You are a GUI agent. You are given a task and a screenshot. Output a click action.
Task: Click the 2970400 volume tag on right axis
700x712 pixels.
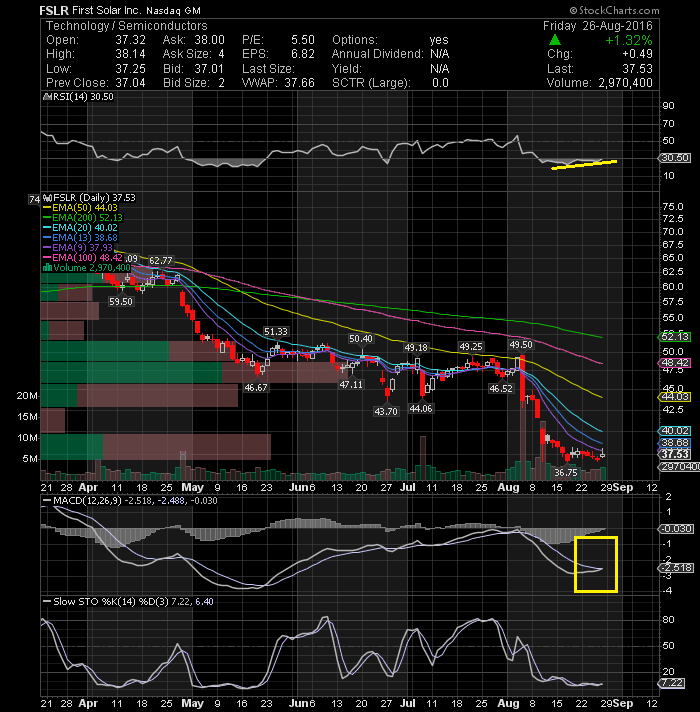click(680, 467)
